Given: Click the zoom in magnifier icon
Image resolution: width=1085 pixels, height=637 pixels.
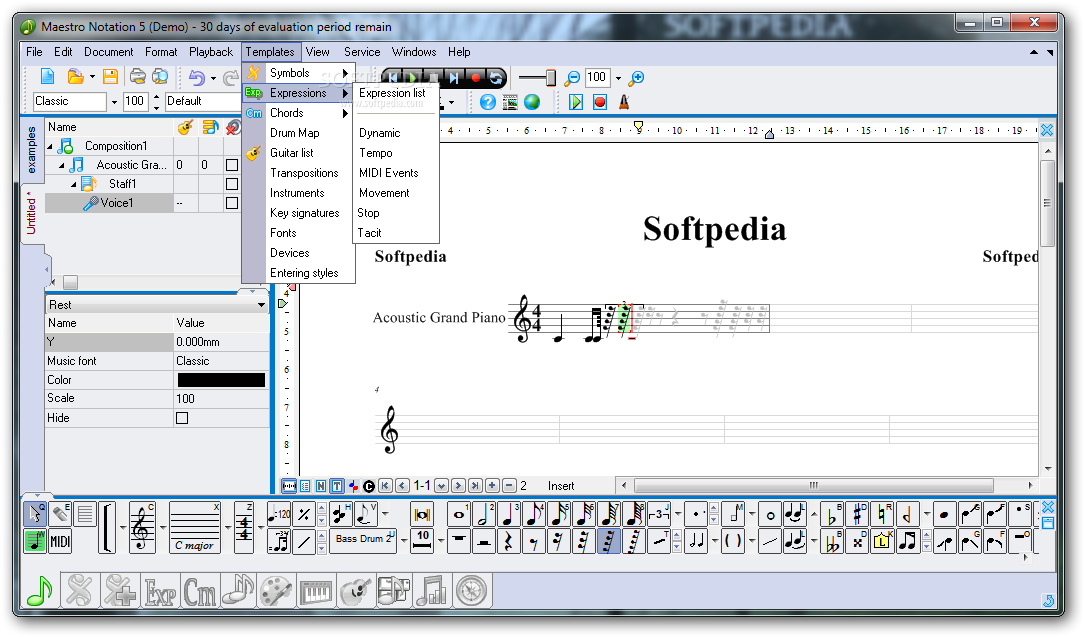Looking at the screenshot, I should coord(637,77).
